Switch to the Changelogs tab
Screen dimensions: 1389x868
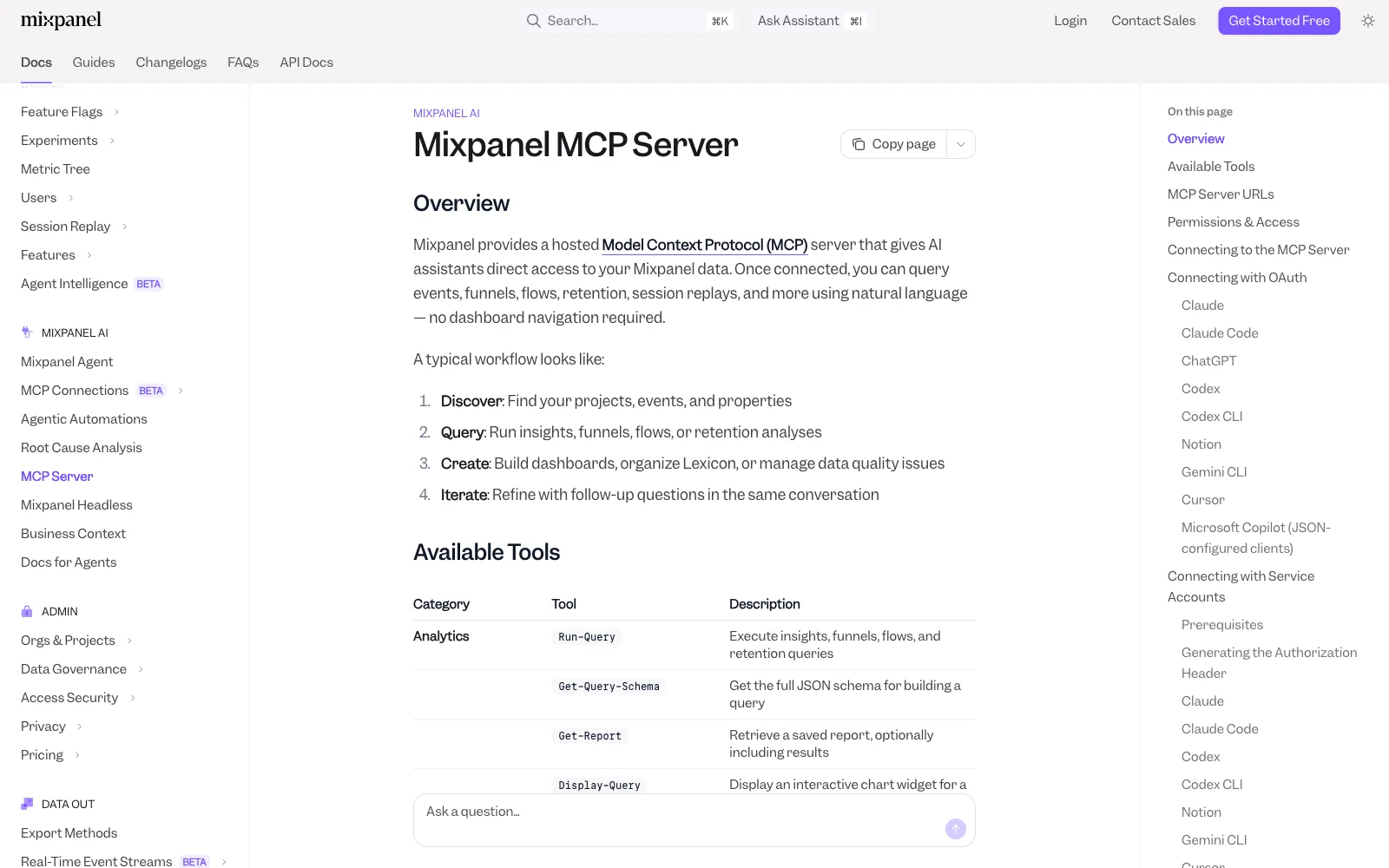click(171, 62)
